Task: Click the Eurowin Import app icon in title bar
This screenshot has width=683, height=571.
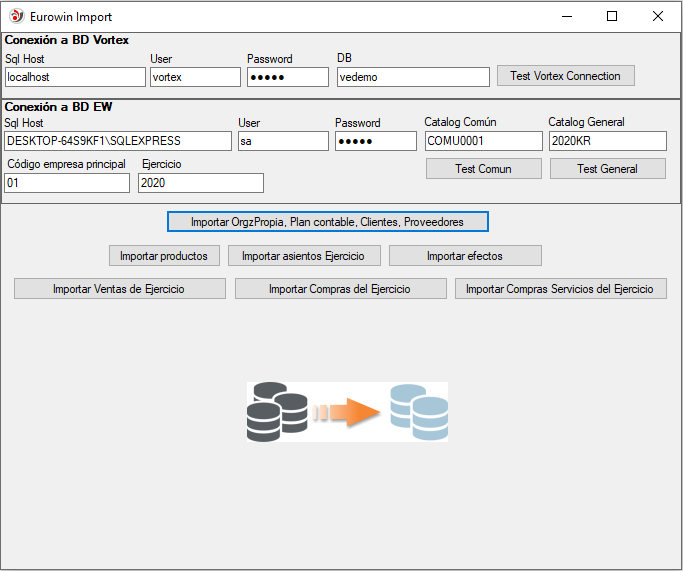Action: 16,16
